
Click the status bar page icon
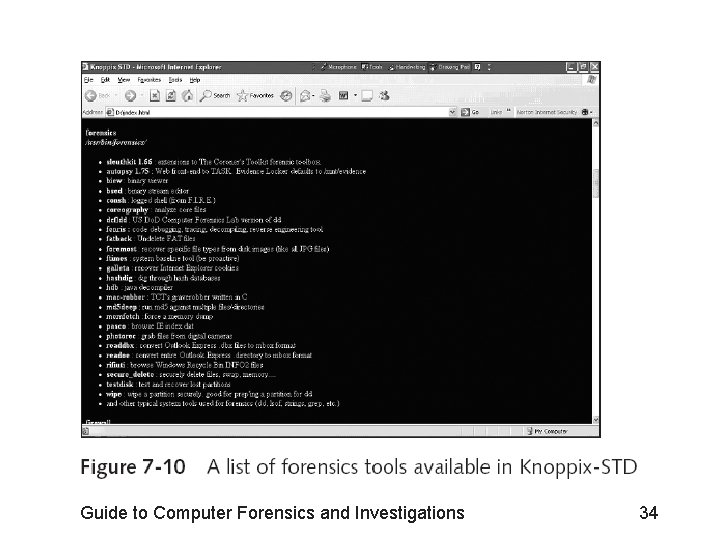(85, 431)
